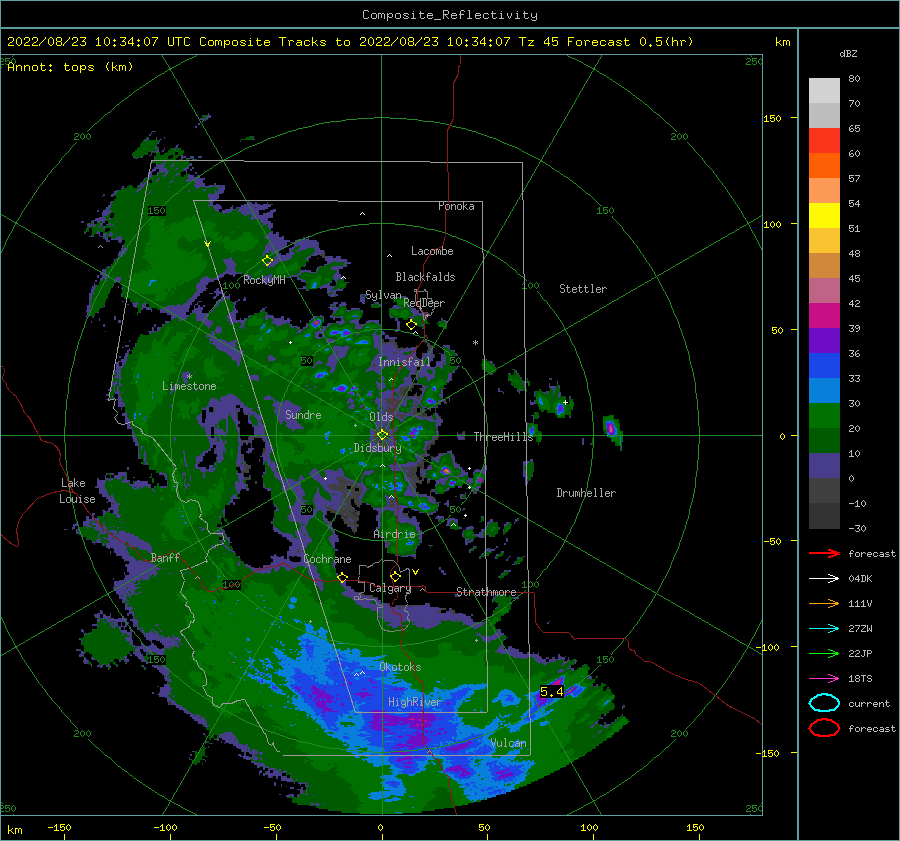Click the bright green 30 dBZ legend swatch
This screenshot has width=900, height=841.
click(824, 415)
